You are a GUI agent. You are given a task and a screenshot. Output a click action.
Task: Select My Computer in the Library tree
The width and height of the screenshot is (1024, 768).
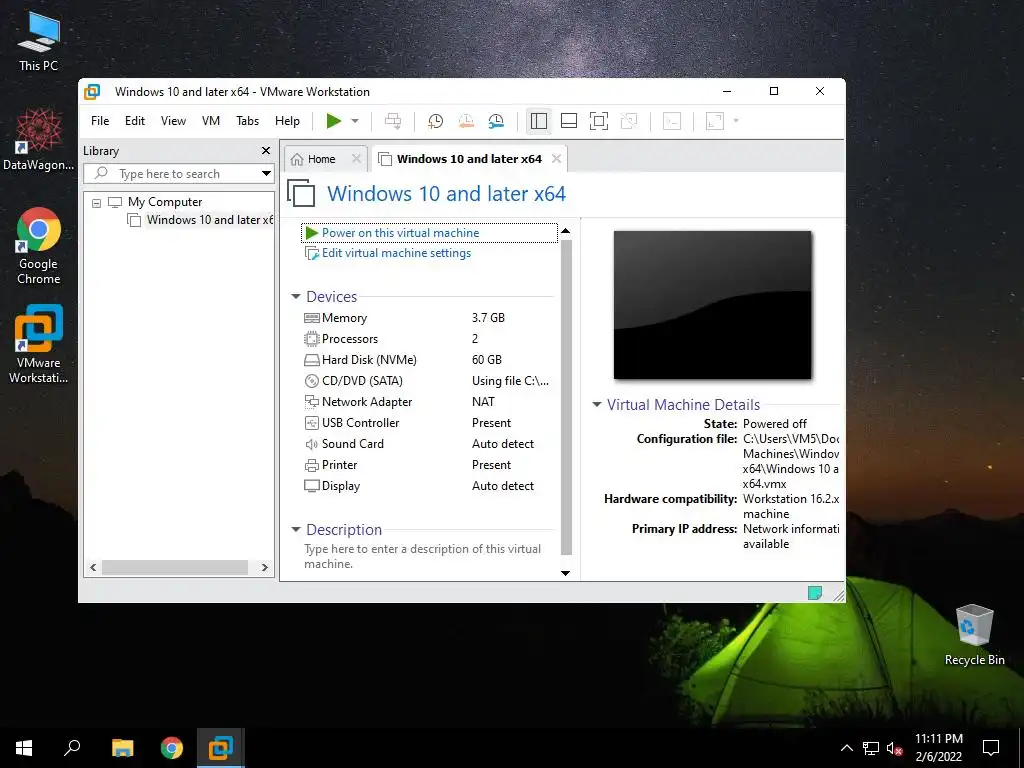165,202
